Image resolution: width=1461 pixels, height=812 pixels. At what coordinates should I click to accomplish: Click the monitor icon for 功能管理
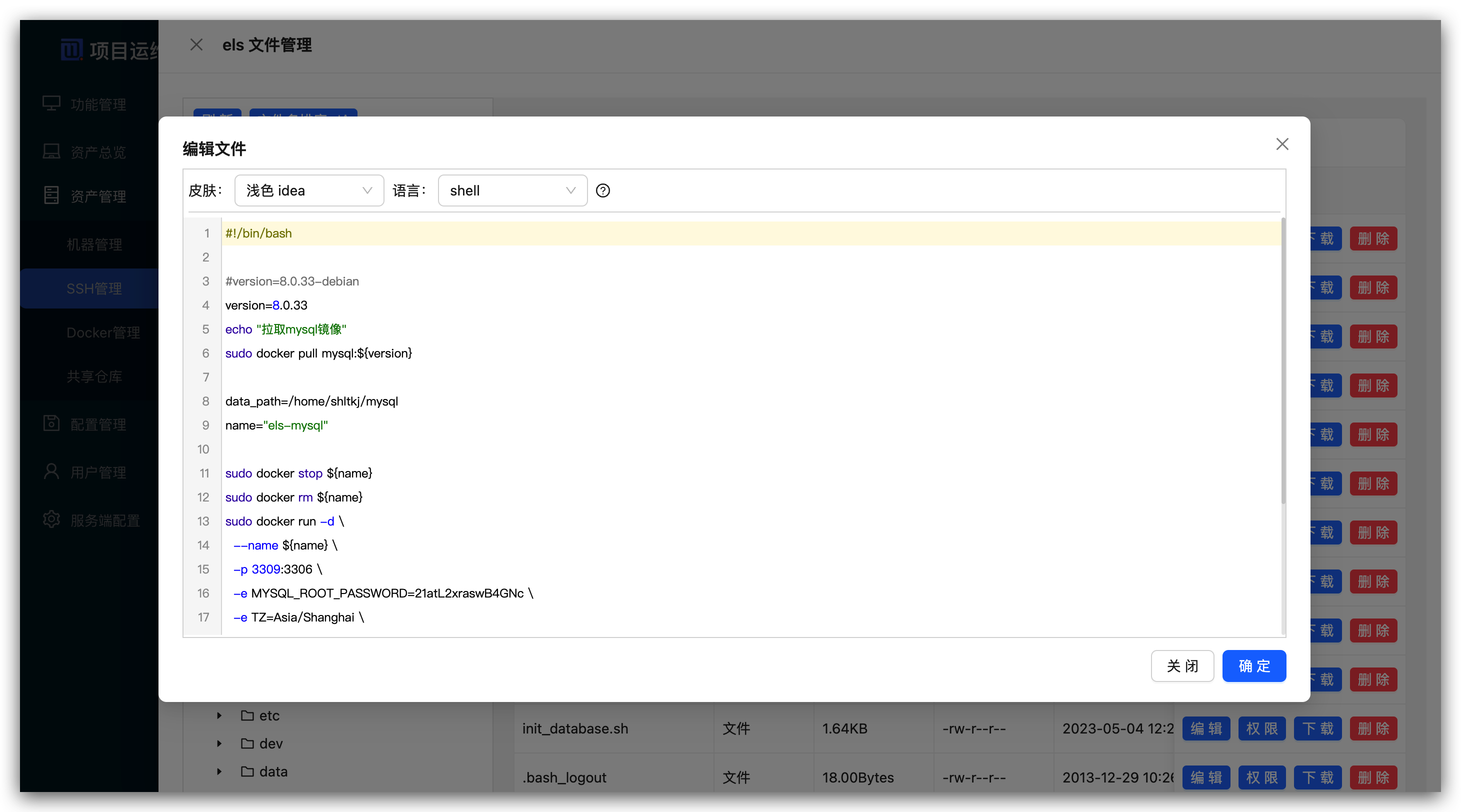51,104
